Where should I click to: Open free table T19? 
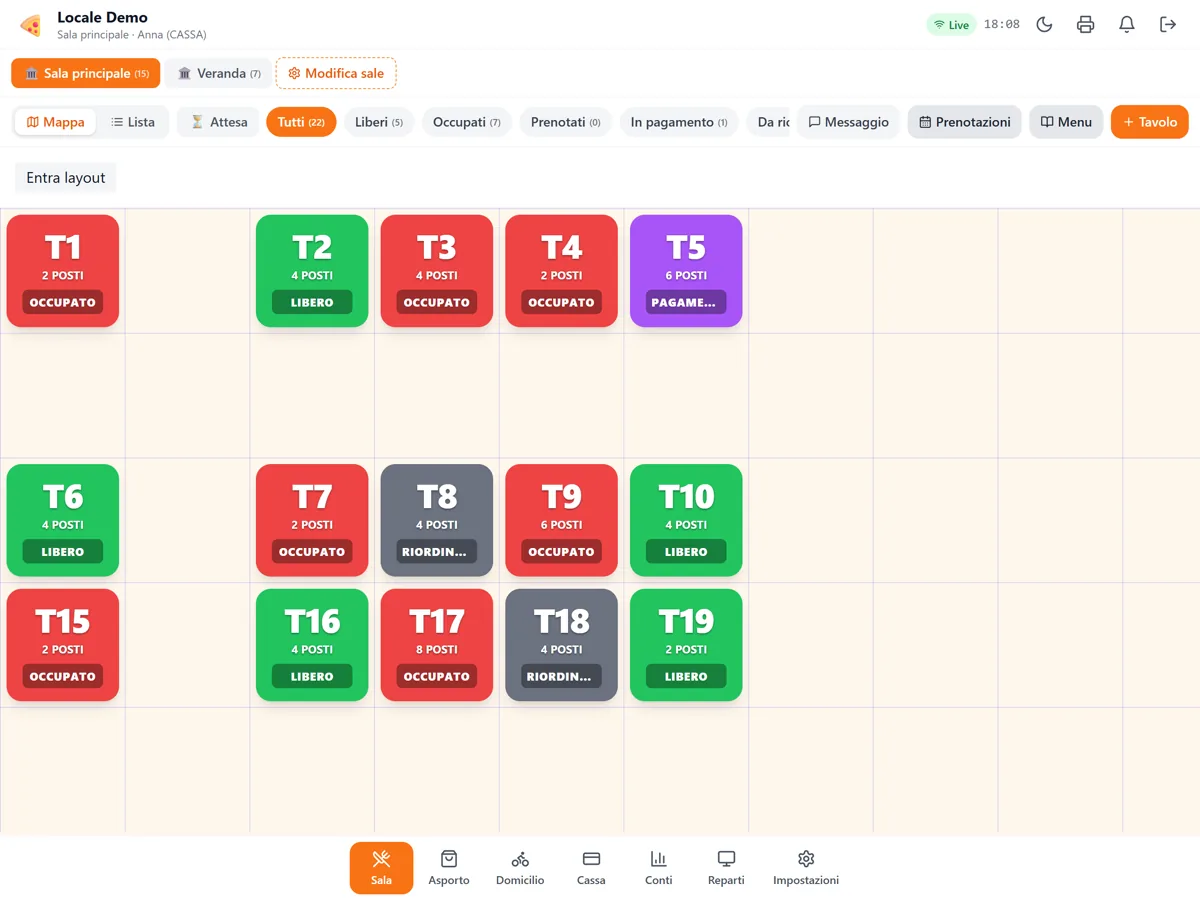pyautogui.click(x=686, y=645)
